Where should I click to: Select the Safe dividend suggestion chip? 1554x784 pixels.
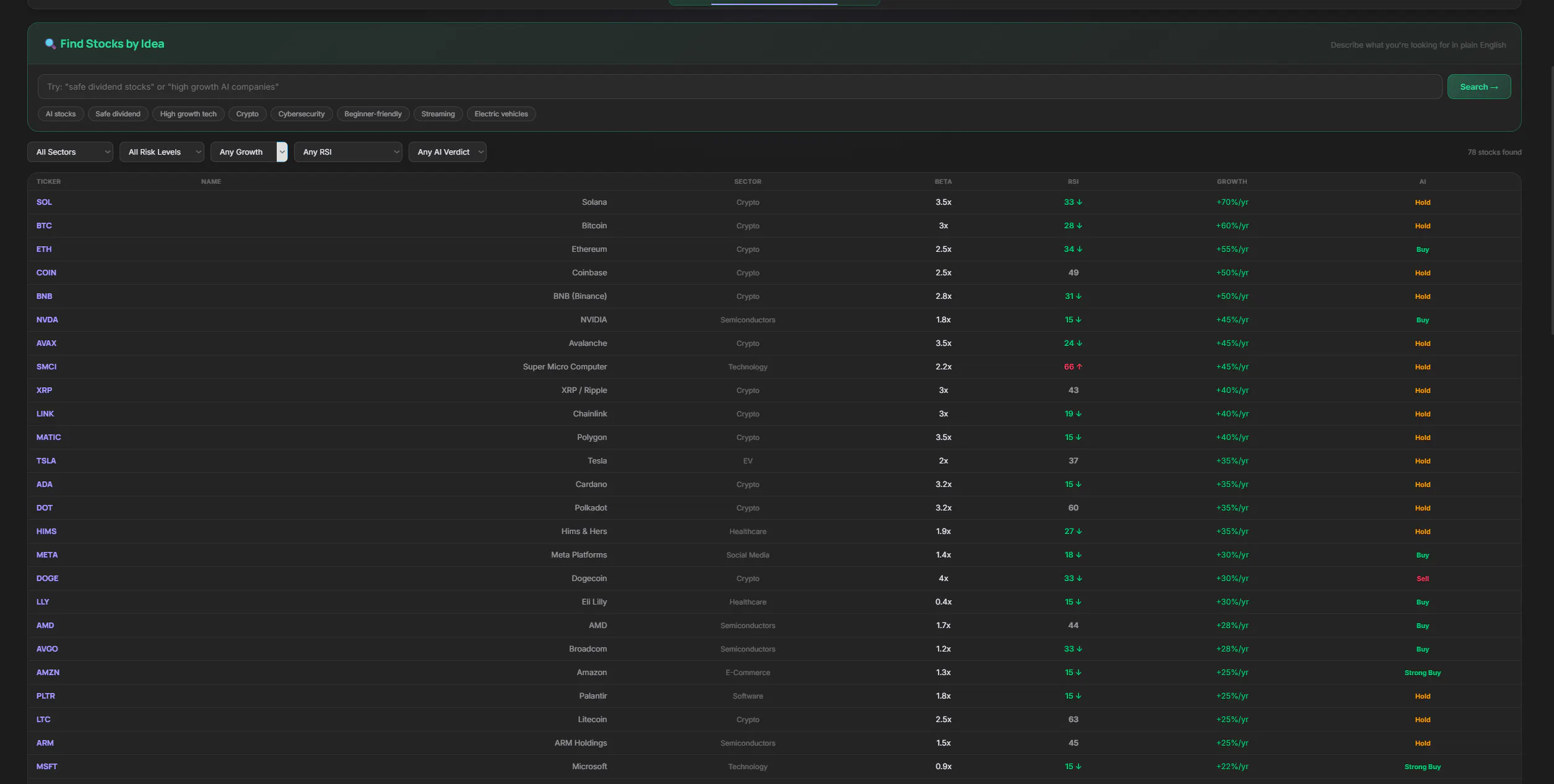pyautogui.click(x=118, y=114)
